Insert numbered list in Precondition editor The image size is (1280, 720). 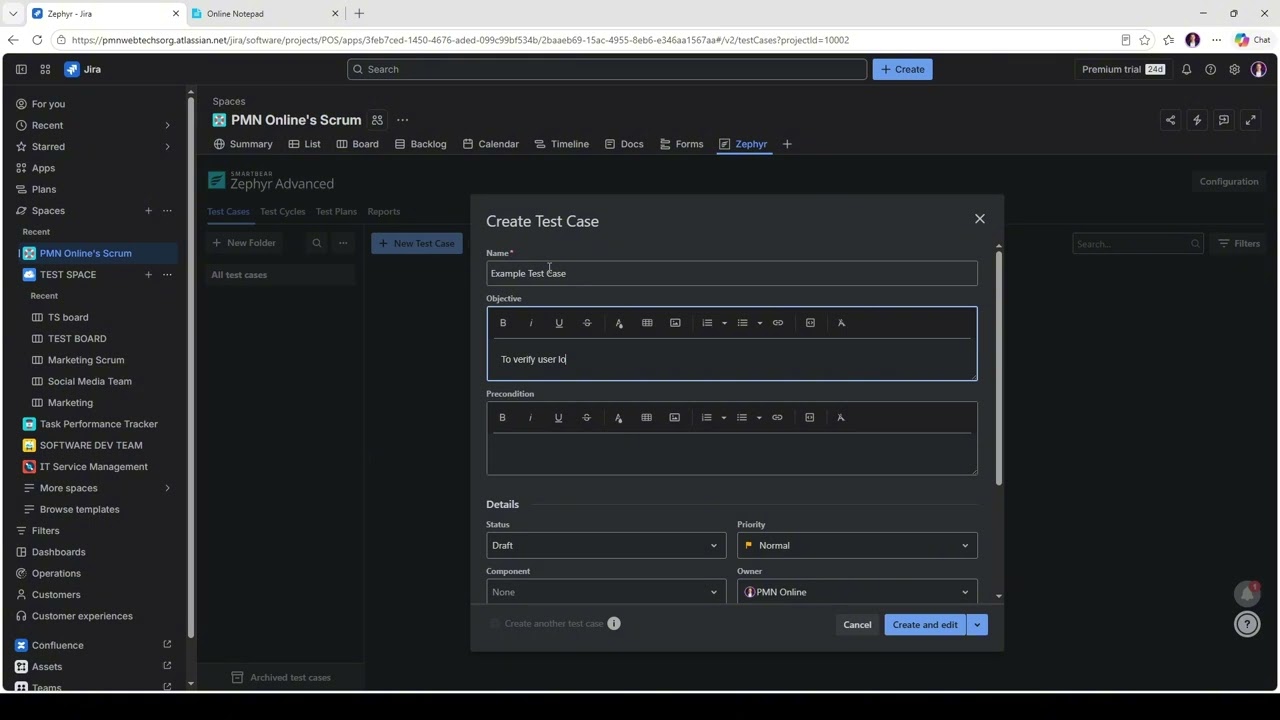tap(706, 418)
